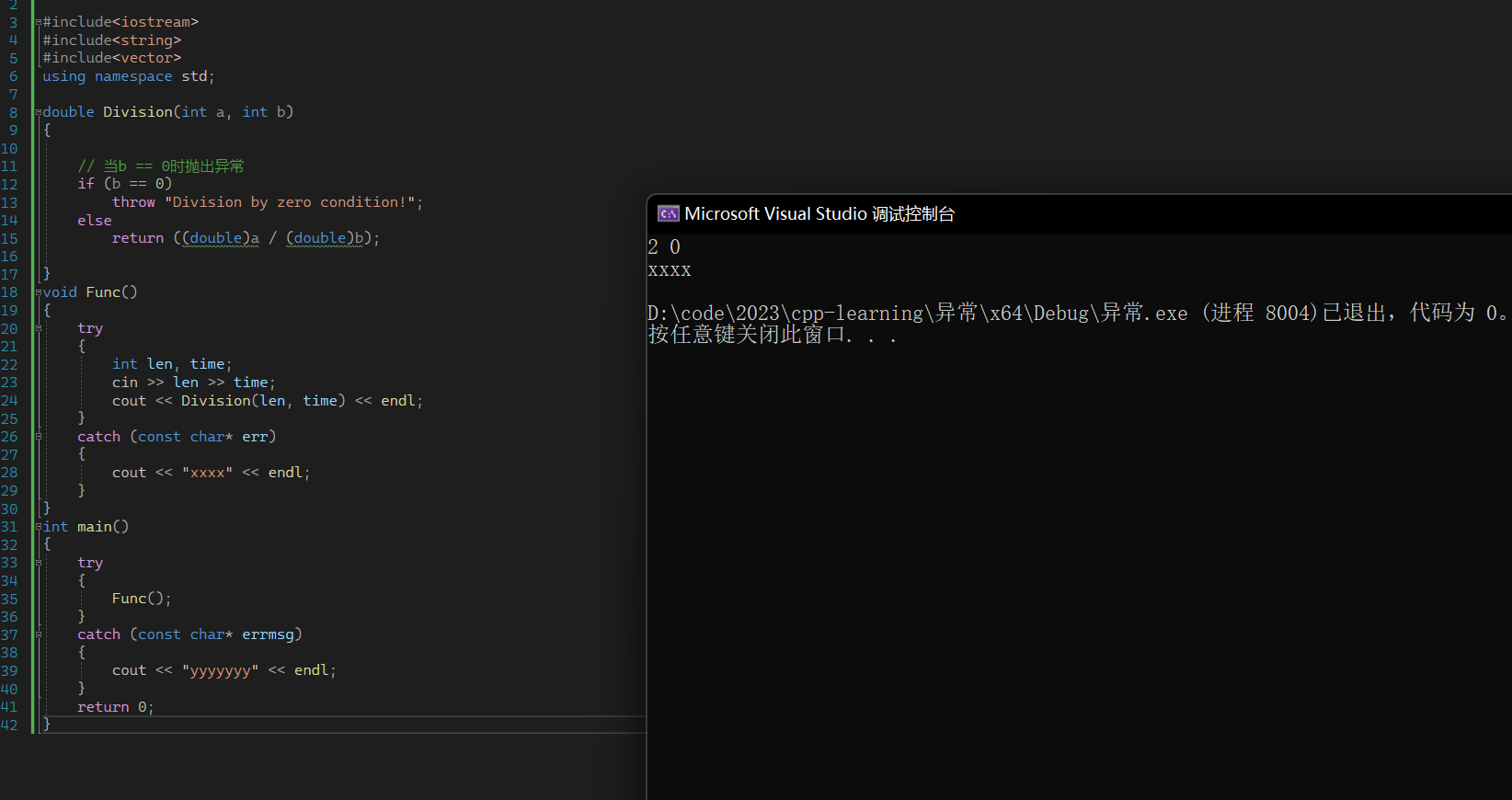Collapse the try block inside Func
This screenshot has width=1512, height=800.
[39, 328]
